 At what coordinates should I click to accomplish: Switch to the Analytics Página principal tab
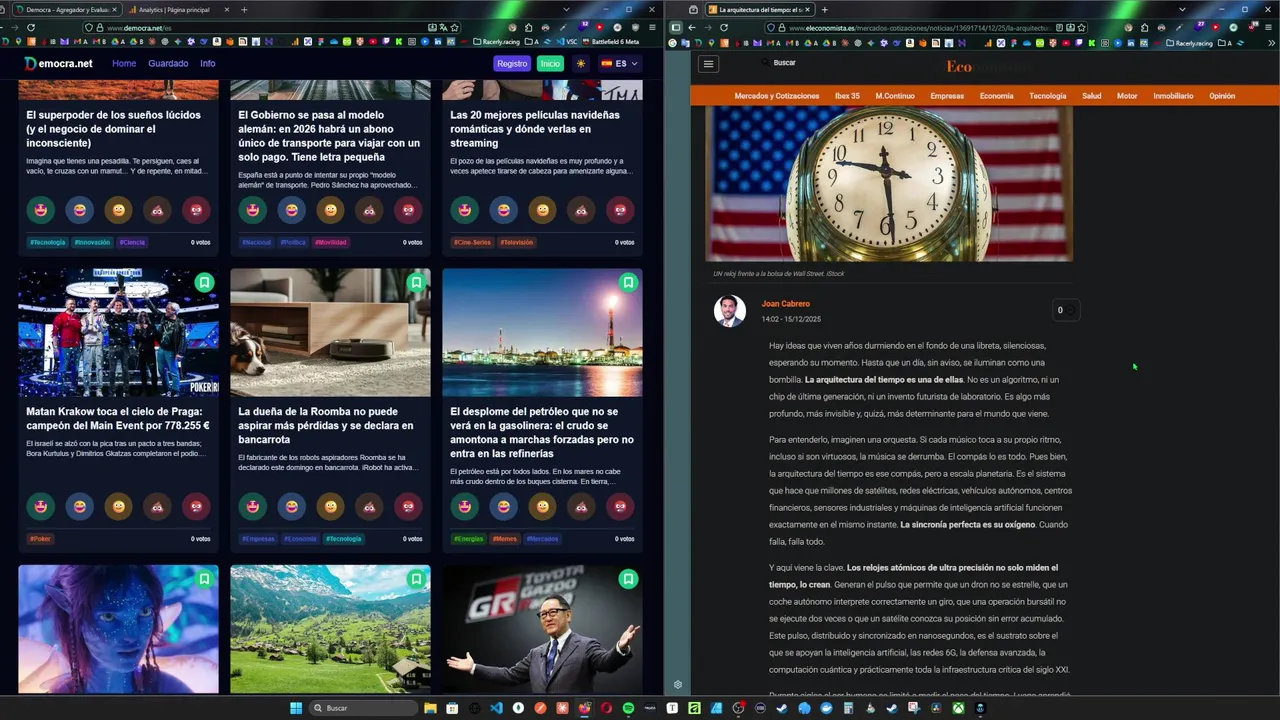(174, 10)
